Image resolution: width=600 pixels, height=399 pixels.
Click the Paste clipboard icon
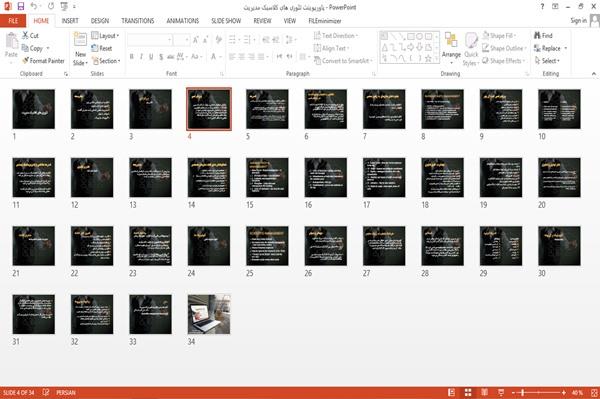pyautogui.click(x=11, y=41)
